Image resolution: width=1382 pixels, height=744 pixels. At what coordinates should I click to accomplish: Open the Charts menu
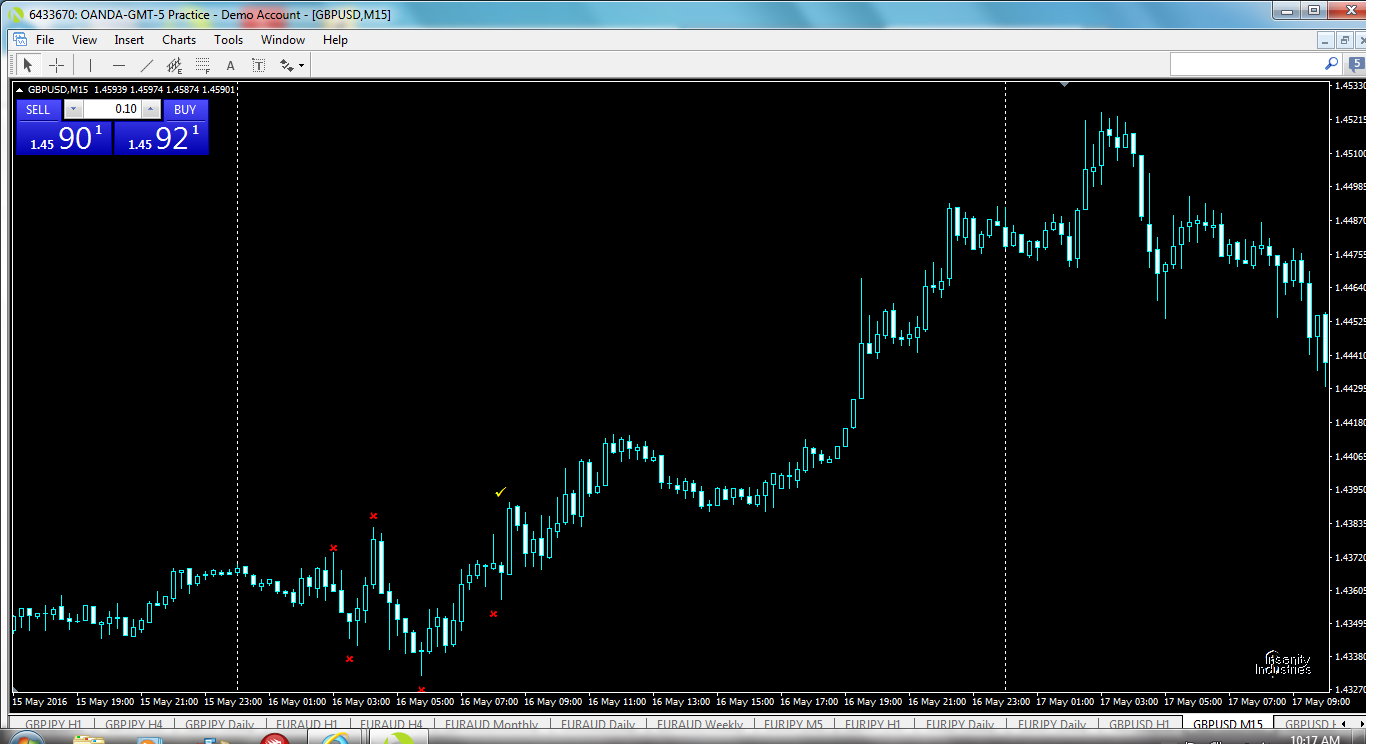tap(179, 40)
